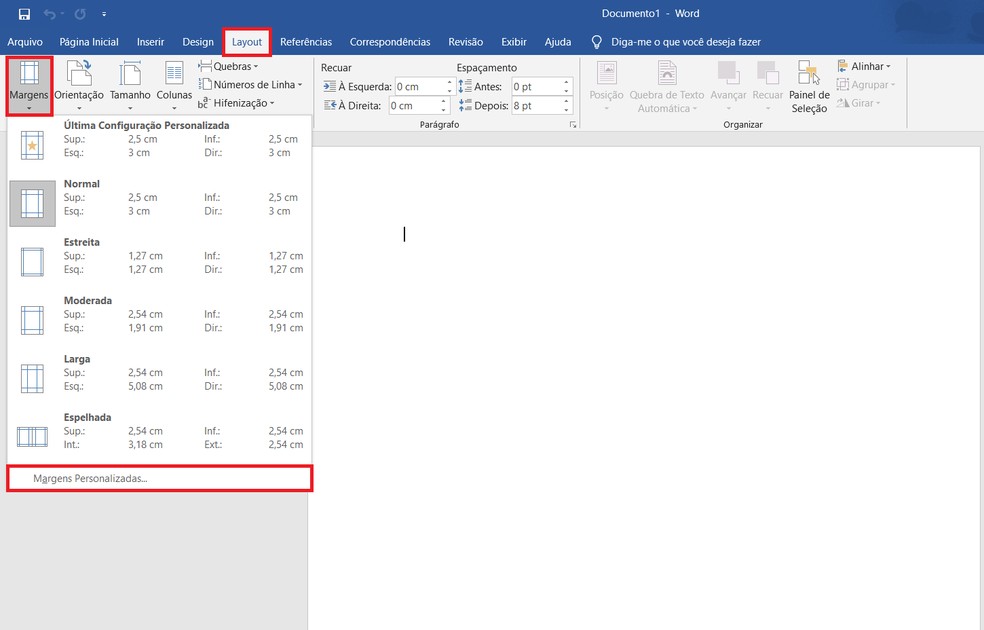Open the Arquivo file menu

(x=25, y=42)
